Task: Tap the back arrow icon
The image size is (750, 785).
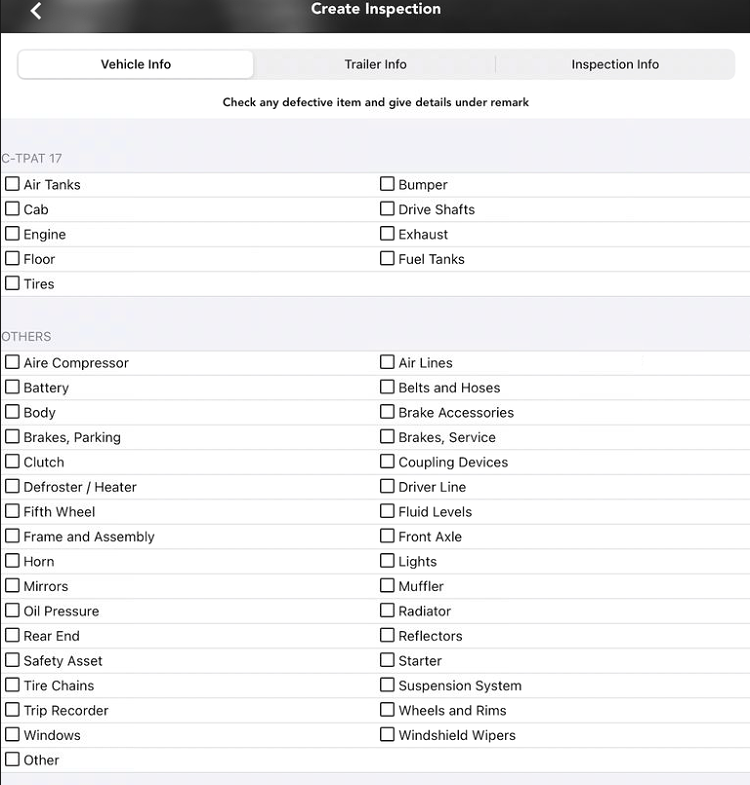Action: pos(37,11)
